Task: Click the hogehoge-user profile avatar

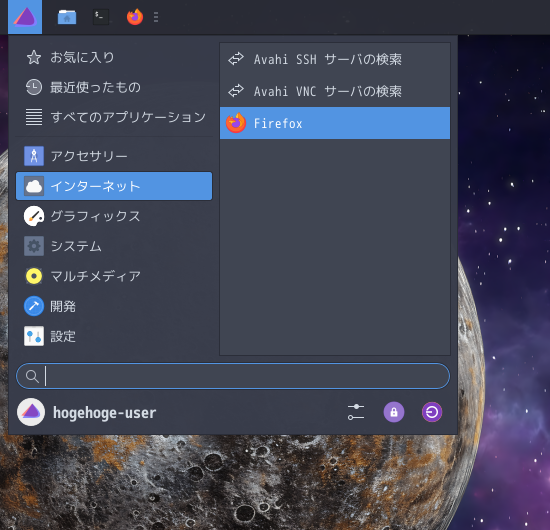Action: tap(31, 412)
